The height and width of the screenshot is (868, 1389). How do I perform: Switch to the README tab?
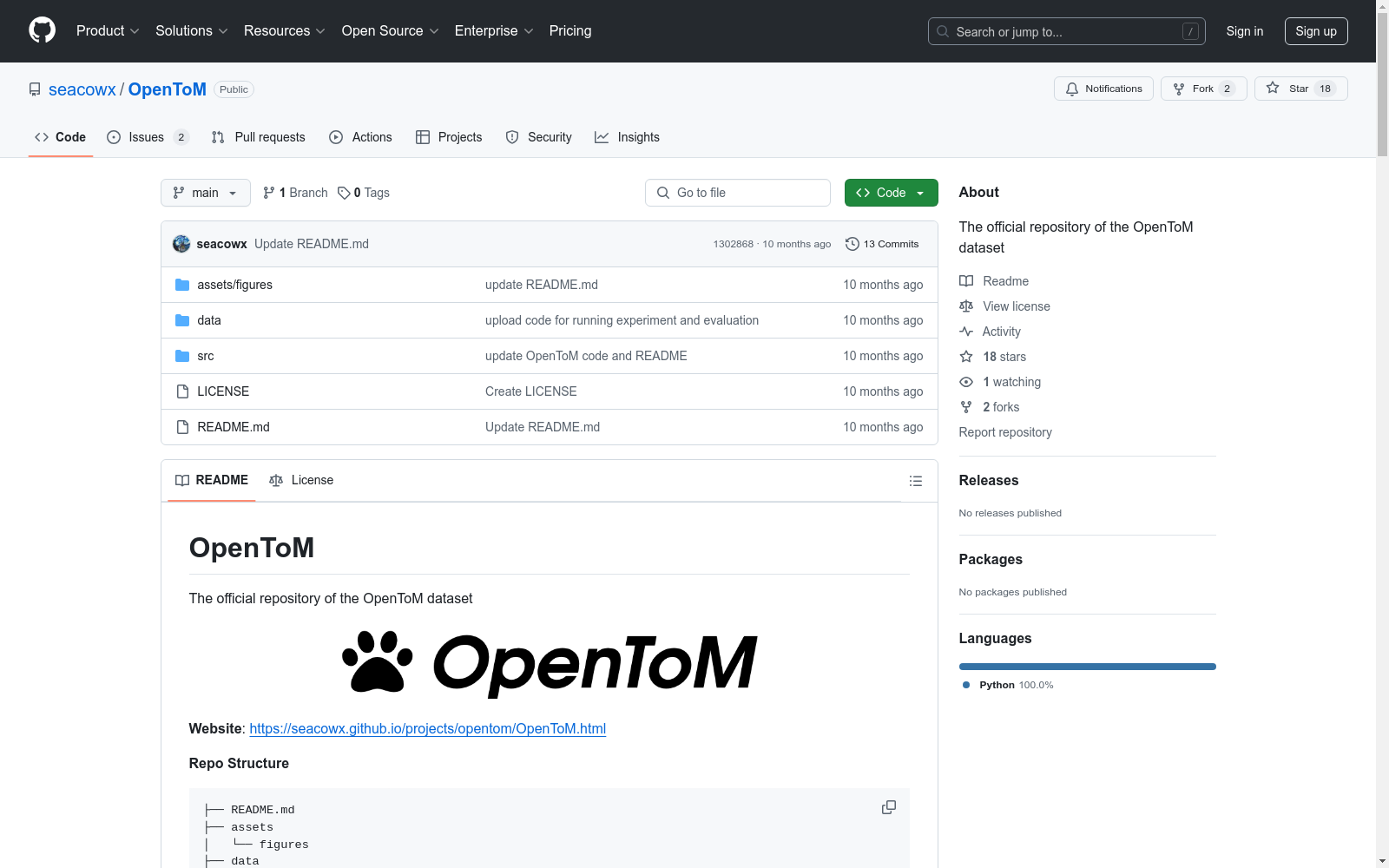(x=212, y=480)
